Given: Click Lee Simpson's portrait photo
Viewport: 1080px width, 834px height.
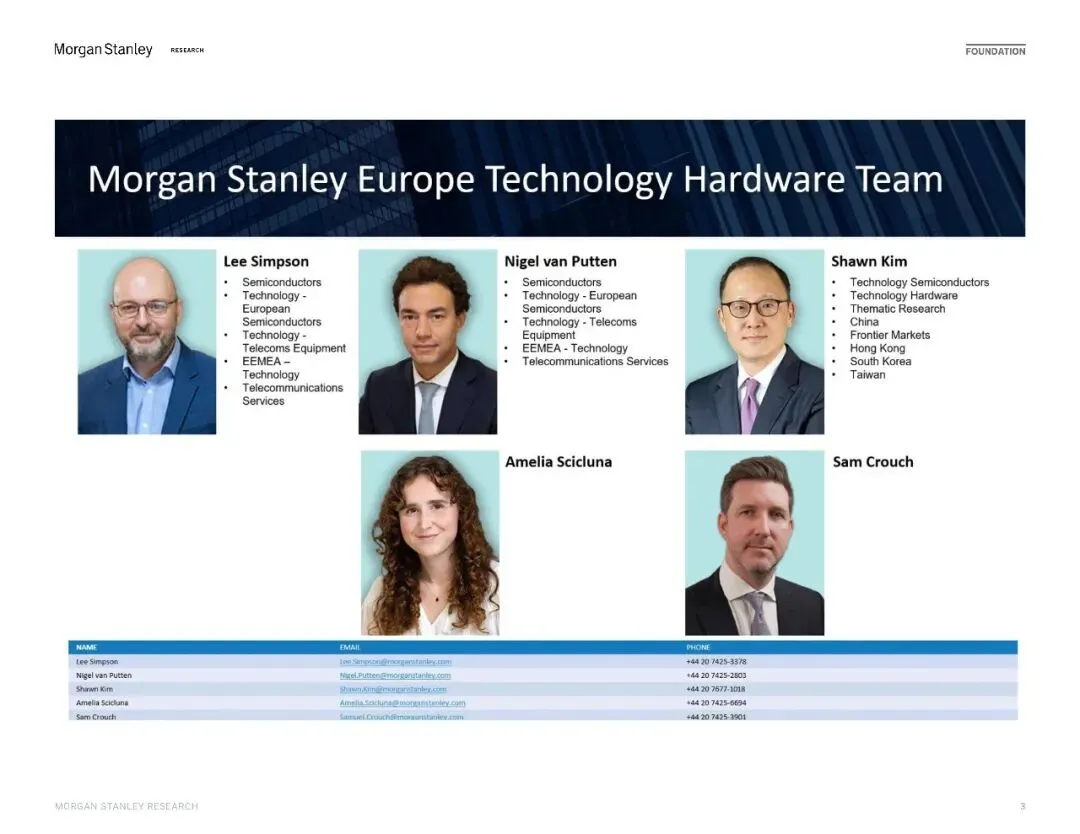Looking at the screenshot, I should tap(147, 342).
